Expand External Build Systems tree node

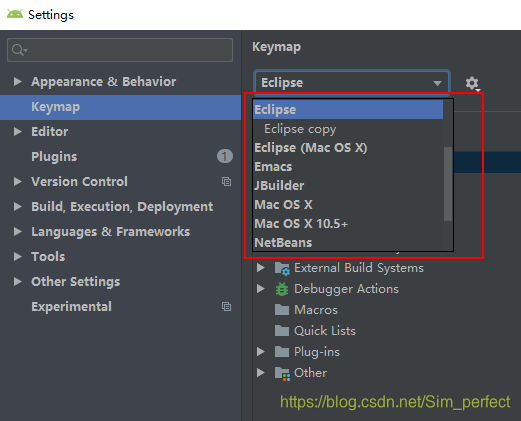(x=261, y=268)
